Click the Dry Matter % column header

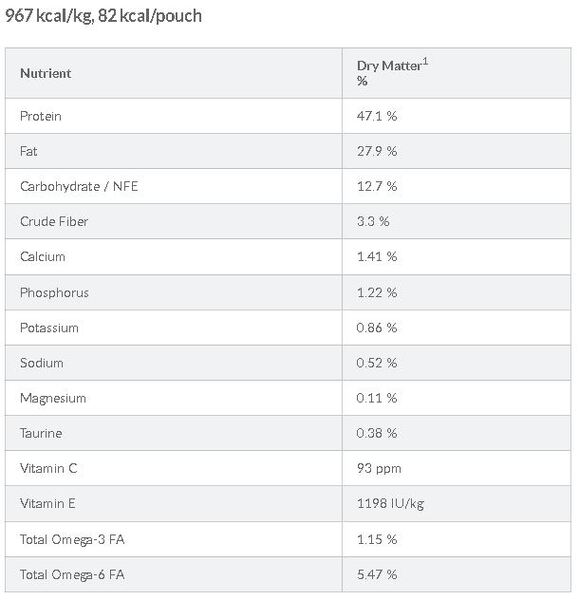(x=392, y=73)
